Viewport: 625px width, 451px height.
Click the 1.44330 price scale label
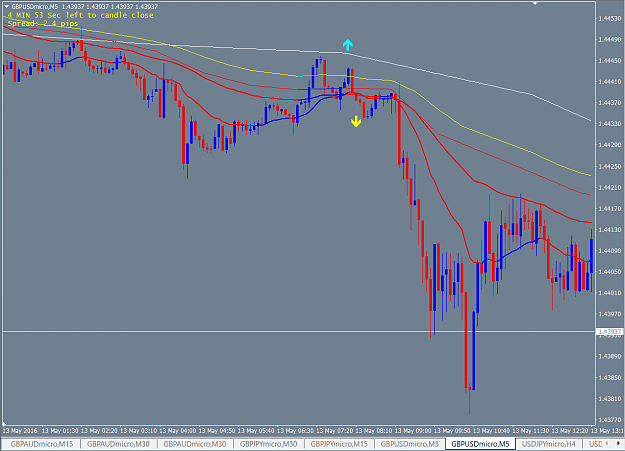[610, 124]
